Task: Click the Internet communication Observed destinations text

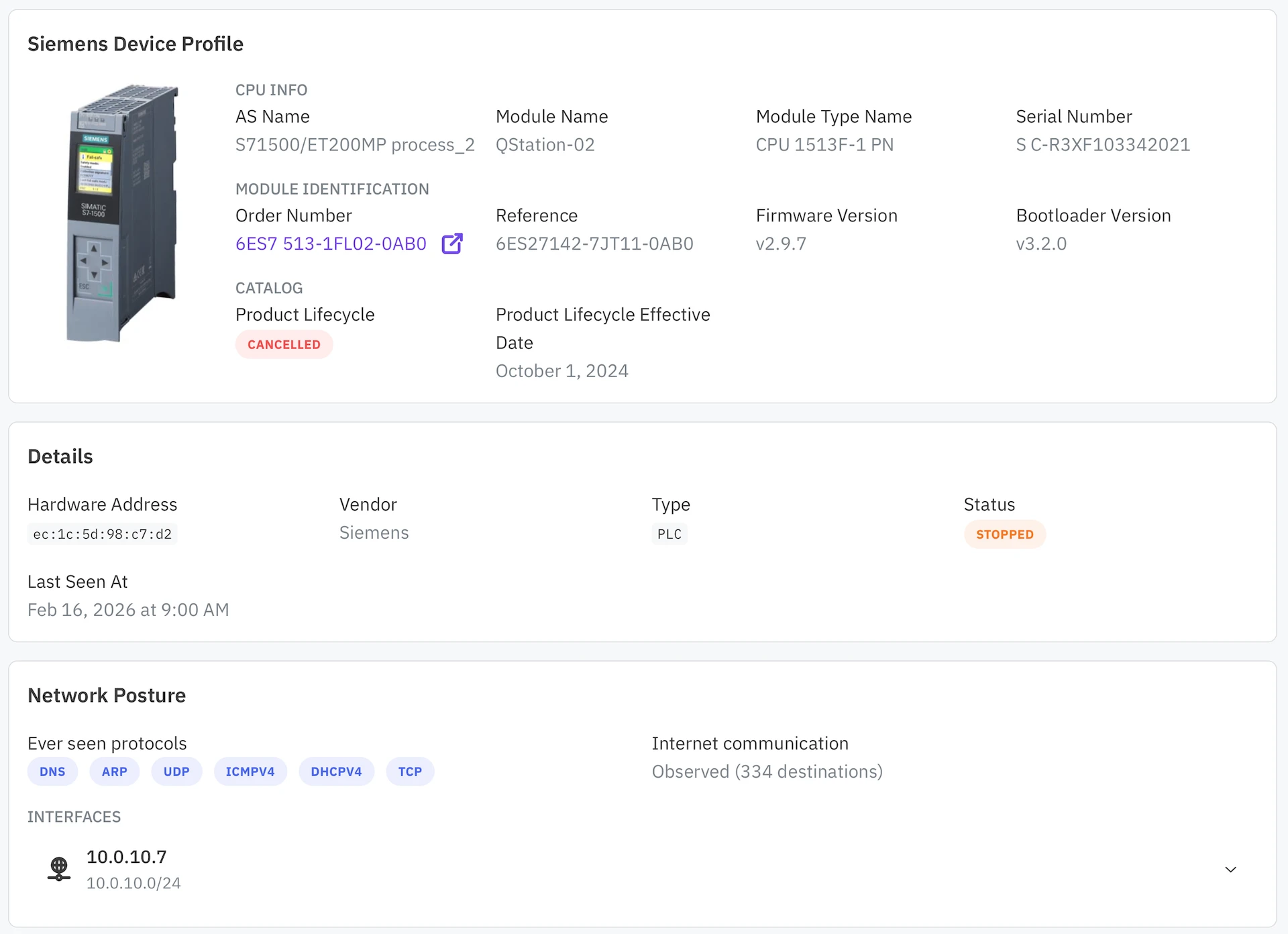Action: [x=767, y=772]
